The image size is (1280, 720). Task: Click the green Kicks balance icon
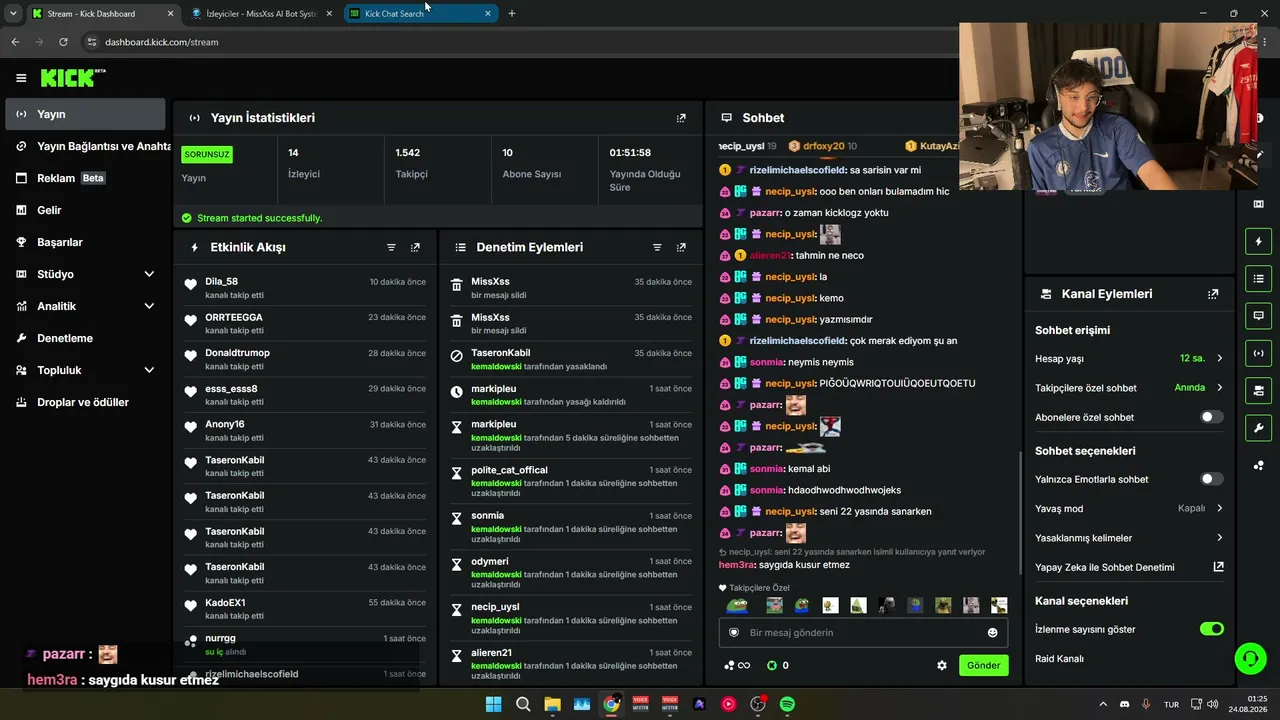click(772, 665)
